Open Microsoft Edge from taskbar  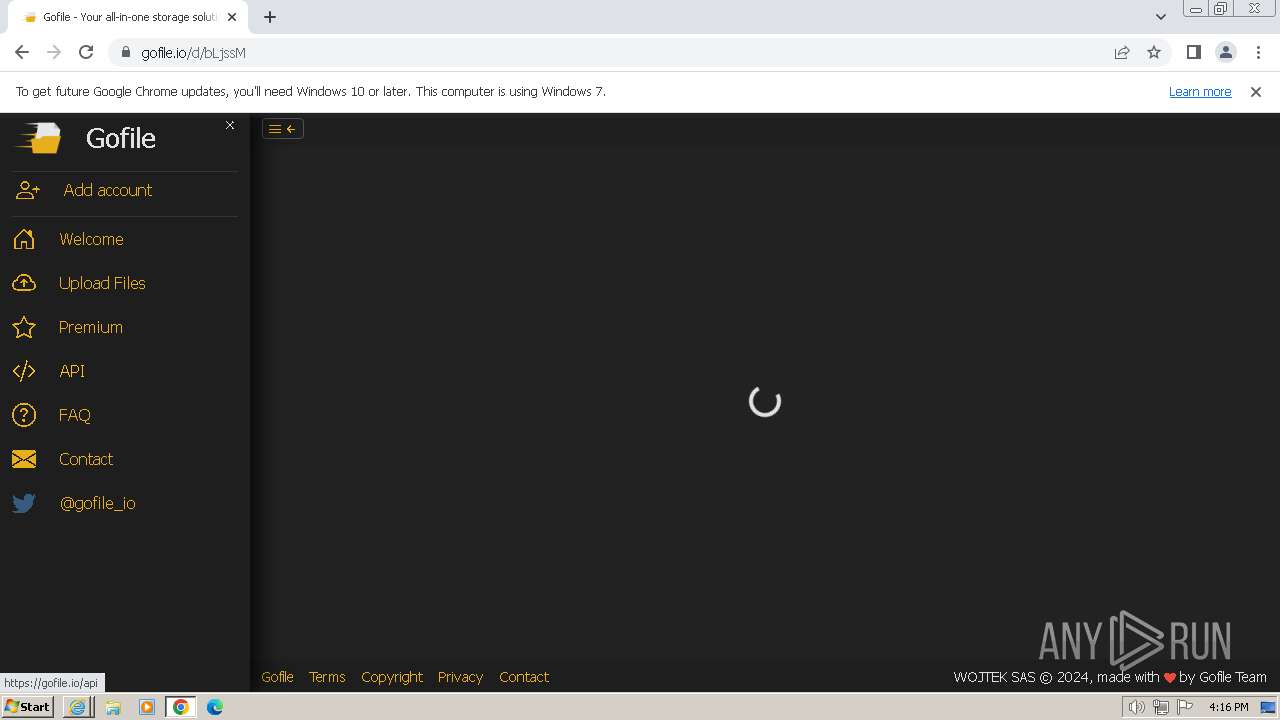click(x=215, y=707)
